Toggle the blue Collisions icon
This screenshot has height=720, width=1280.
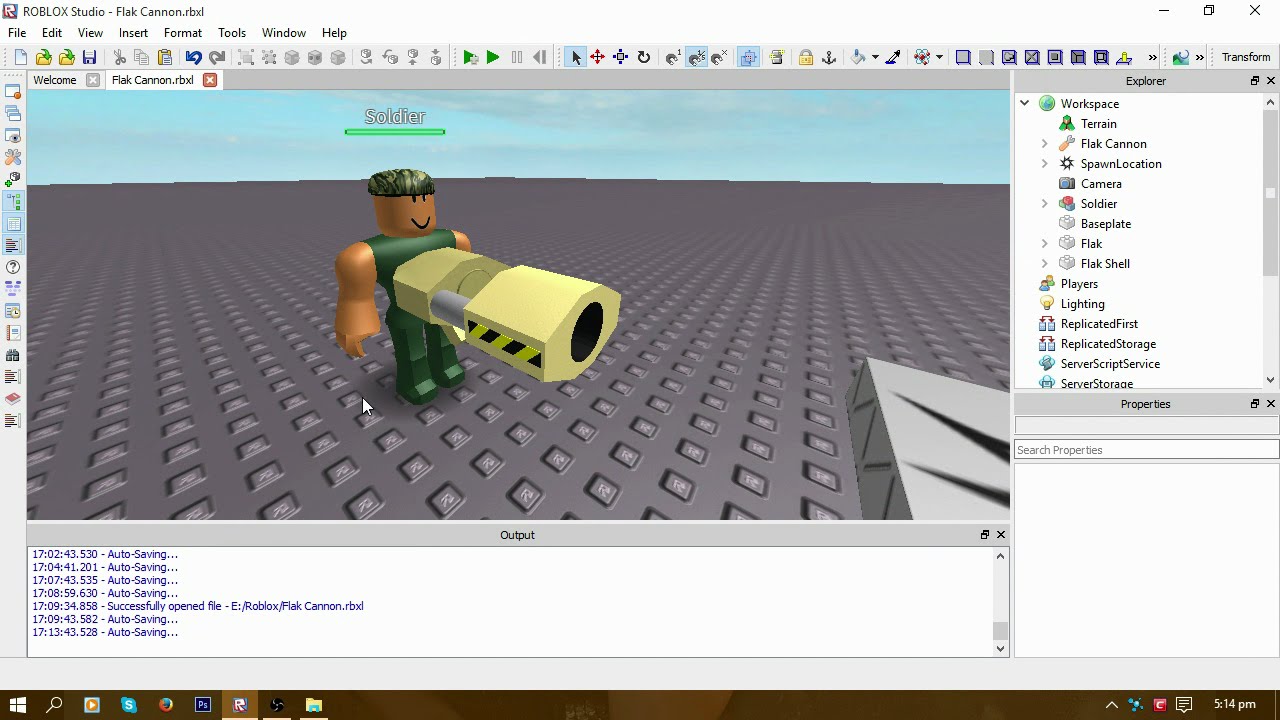(x=748, y=58)
